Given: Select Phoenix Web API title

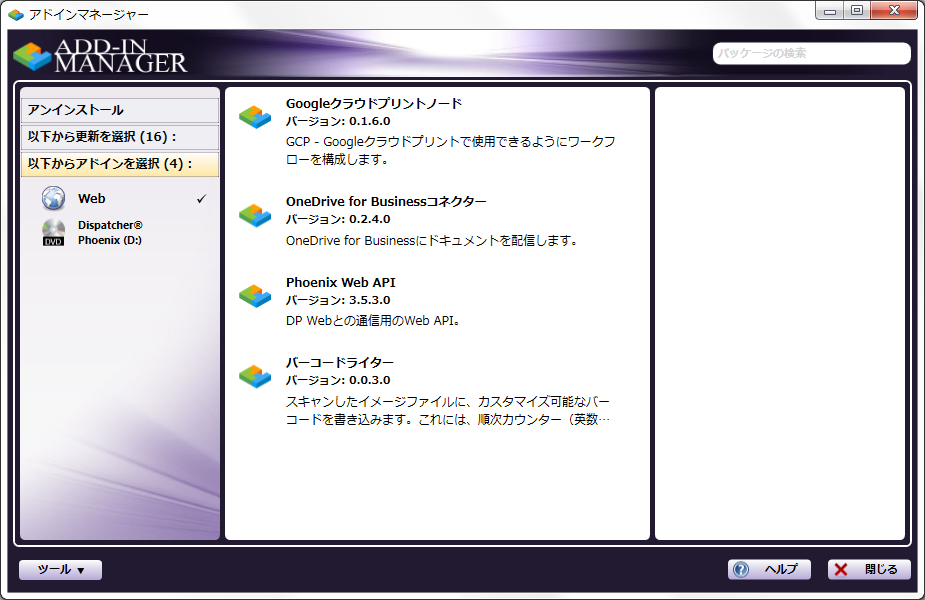Looking at the screenshot, I should point(341,283).
